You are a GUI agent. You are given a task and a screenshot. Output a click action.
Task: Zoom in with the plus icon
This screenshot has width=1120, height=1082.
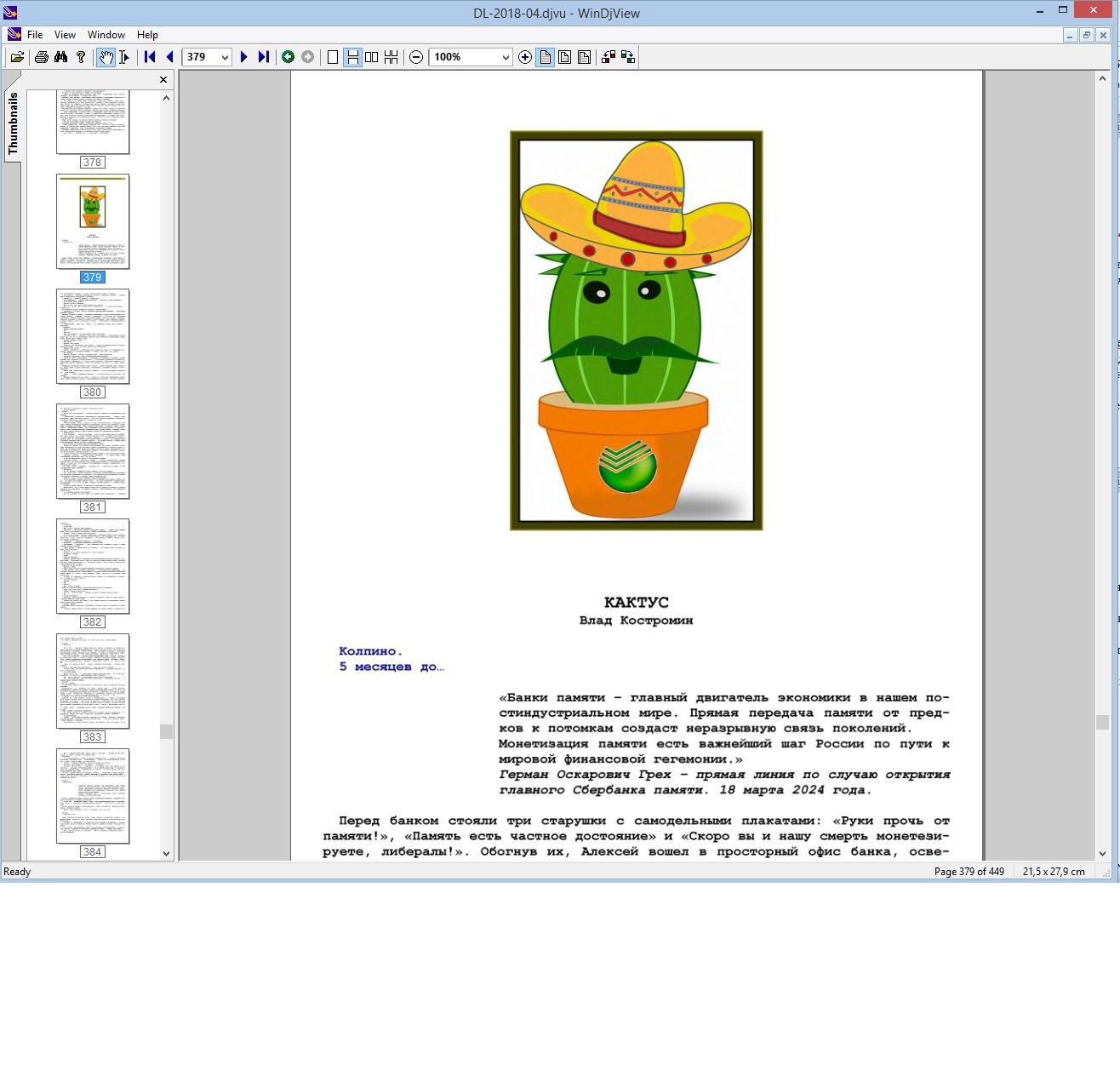pyautogui.click(x=525, y=57)
